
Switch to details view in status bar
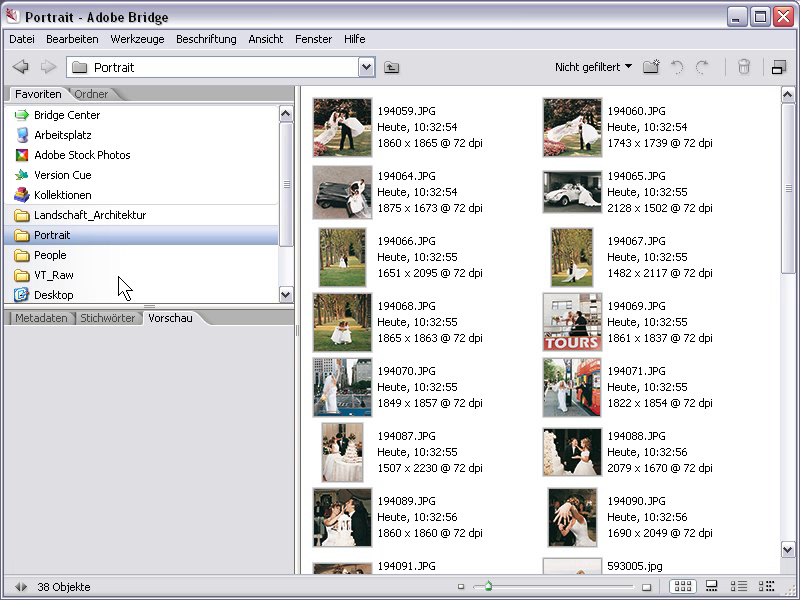[739, 586]
